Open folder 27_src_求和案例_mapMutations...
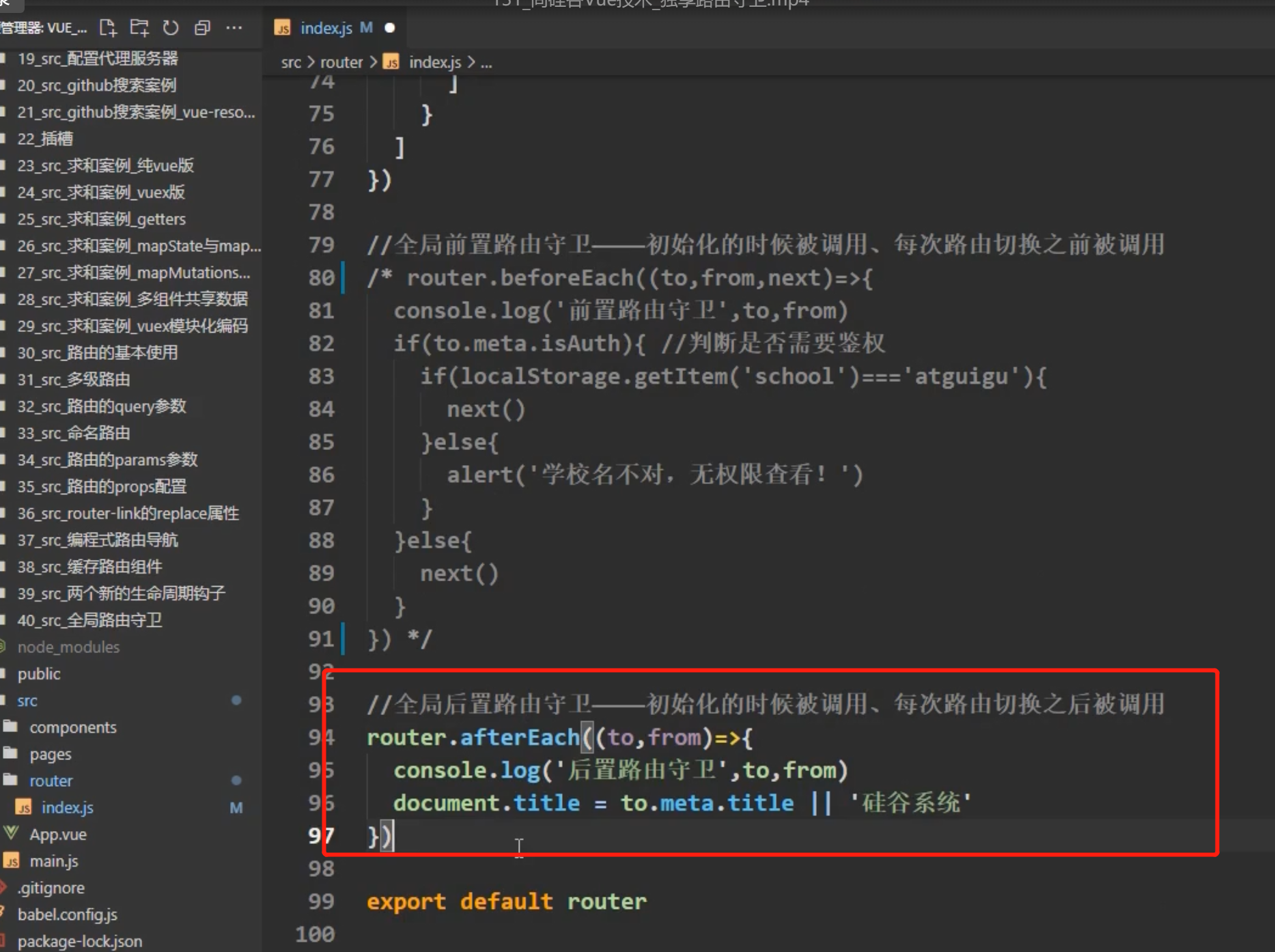 [134, 272]
